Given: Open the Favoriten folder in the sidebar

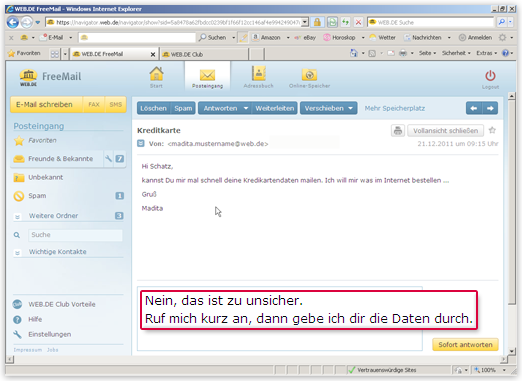Looking at the screenshot, I should click(x=42, y=141).
